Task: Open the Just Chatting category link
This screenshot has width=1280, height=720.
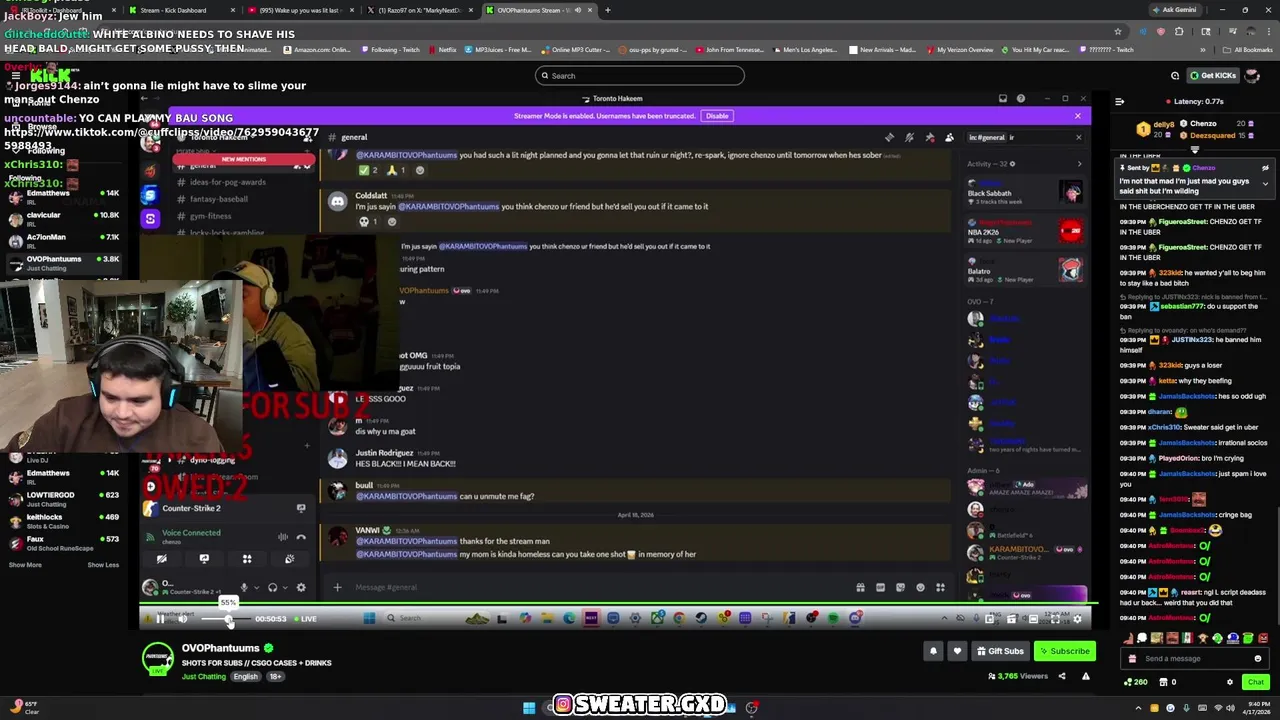Action: tap(204, 676)
